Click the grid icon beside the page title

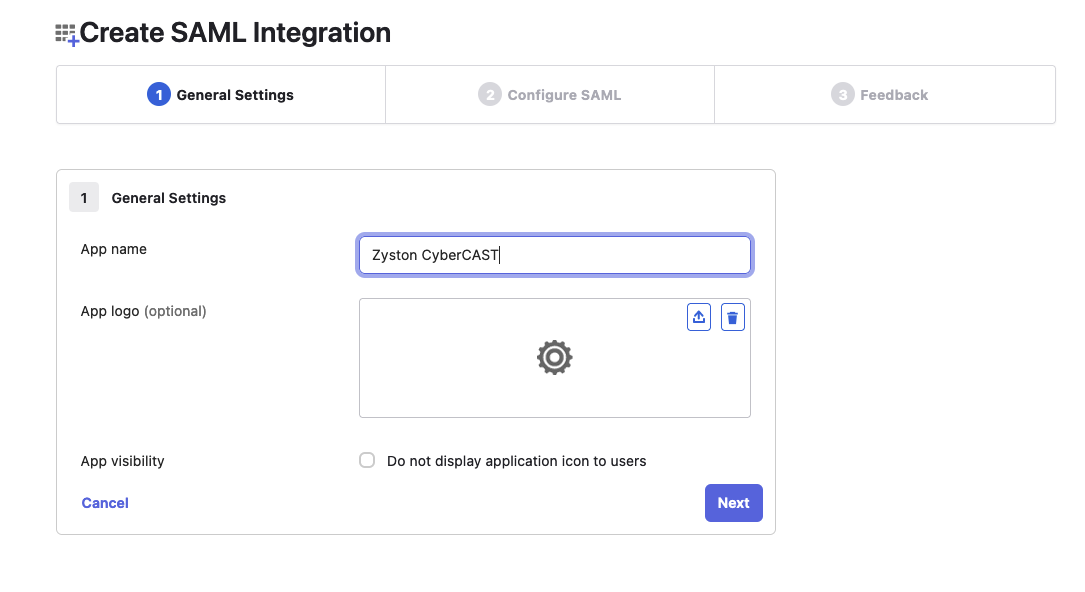(64, 32)
